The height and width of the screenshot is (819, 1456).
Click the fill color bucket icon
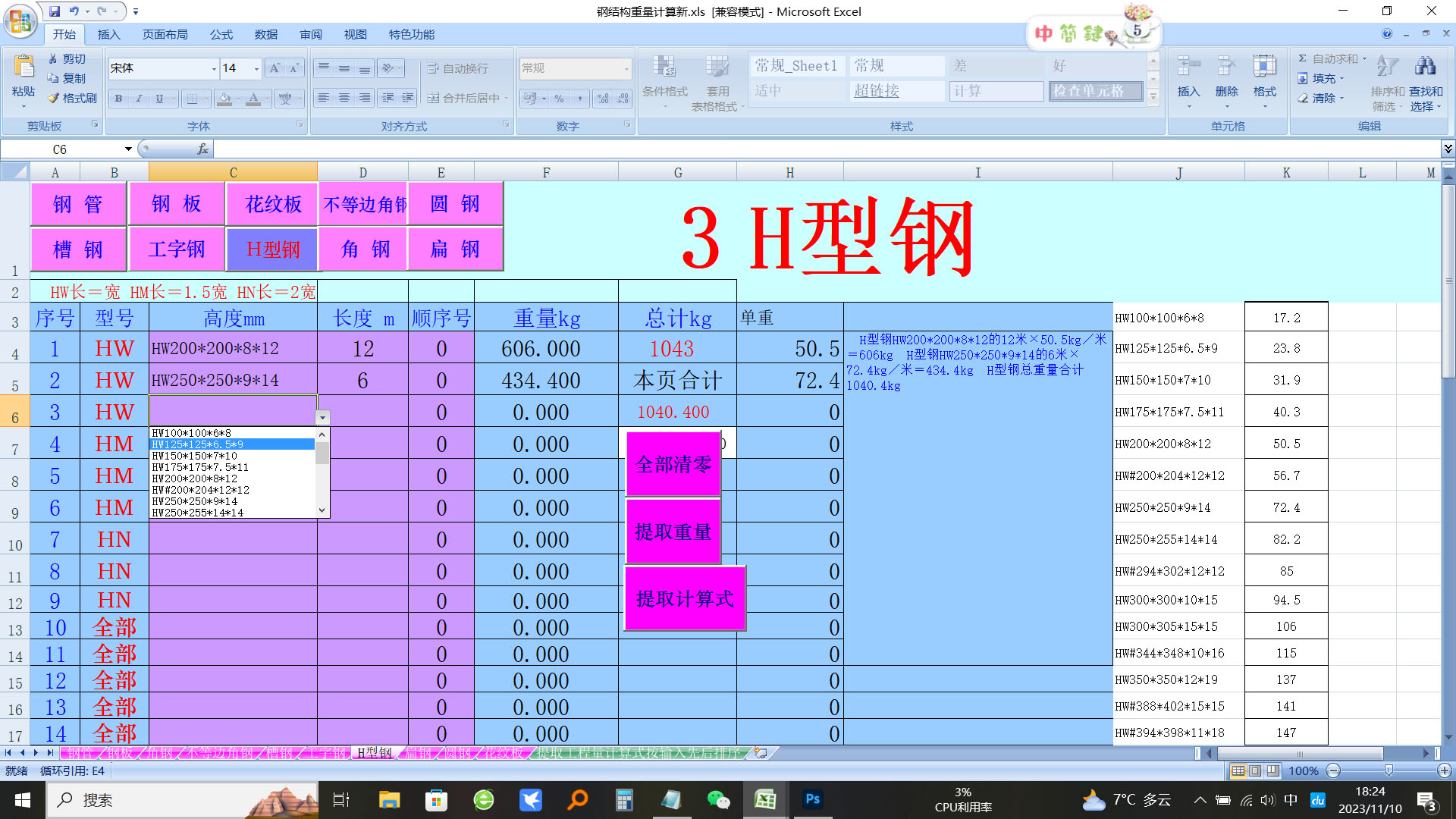224,99
